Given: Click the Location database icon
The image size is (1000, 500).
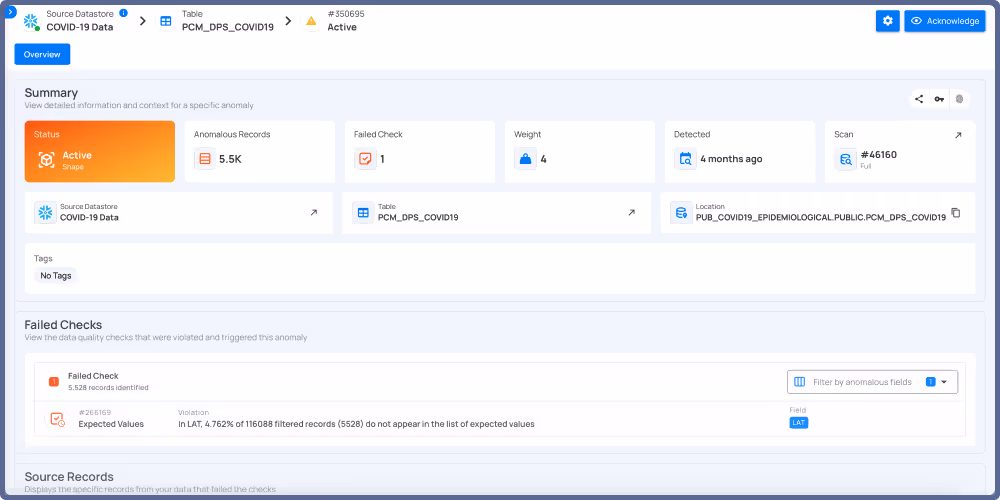Looking at the screenshot, I should 681,212.
